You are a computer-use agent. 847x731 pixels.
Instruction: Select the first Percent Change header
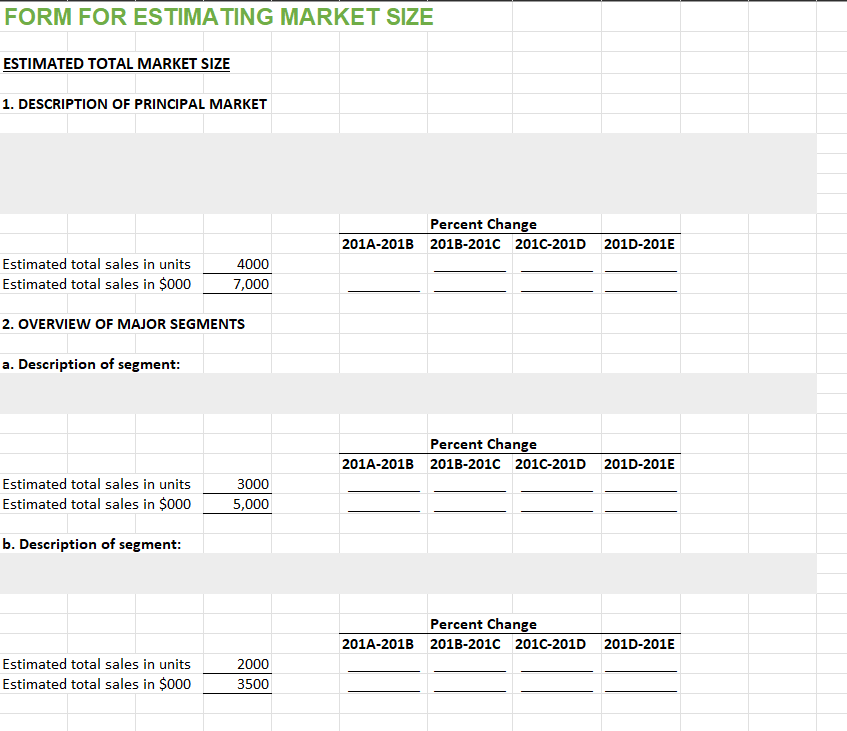tap(483, 224)
